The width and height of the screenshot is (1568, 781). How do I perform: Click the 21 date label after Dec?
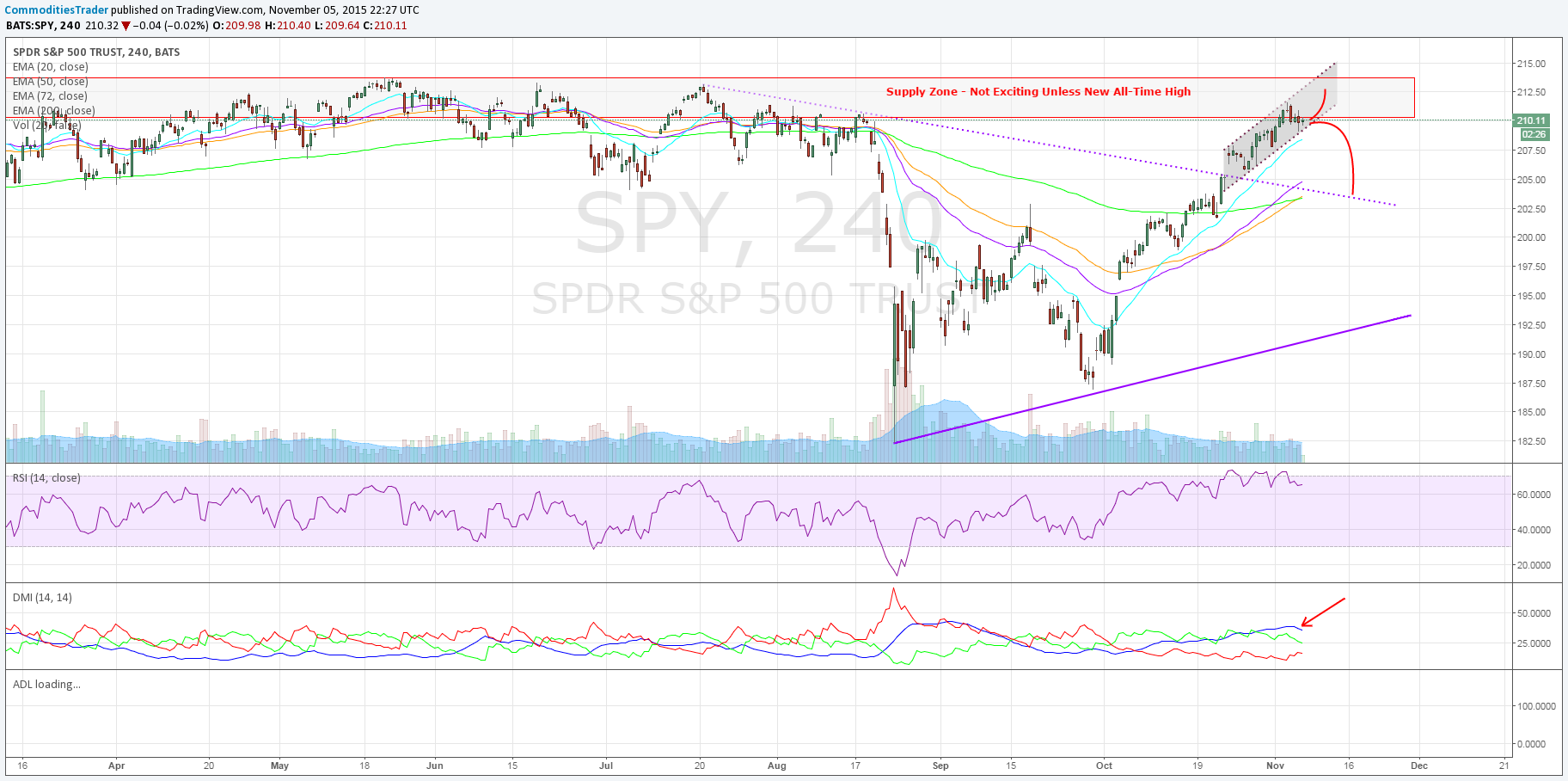point(1504,766)
